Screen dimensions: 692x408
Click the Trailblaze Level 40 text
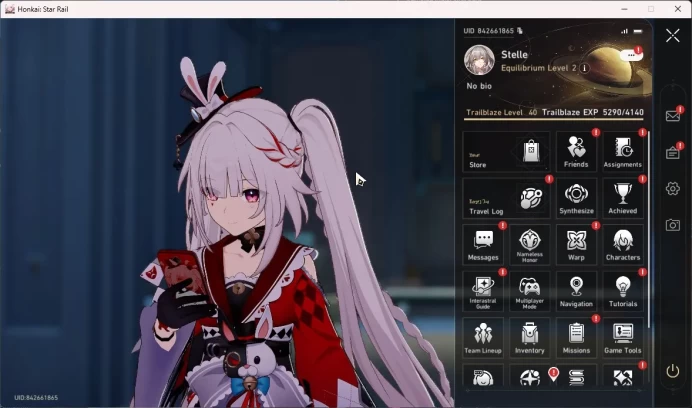(x=502, y=112)
